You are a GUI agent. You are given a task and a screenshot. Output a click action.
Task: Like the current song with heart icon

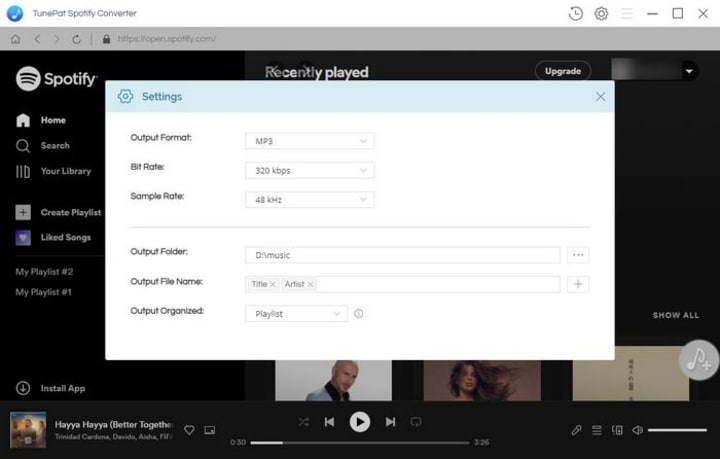[189, 430]
